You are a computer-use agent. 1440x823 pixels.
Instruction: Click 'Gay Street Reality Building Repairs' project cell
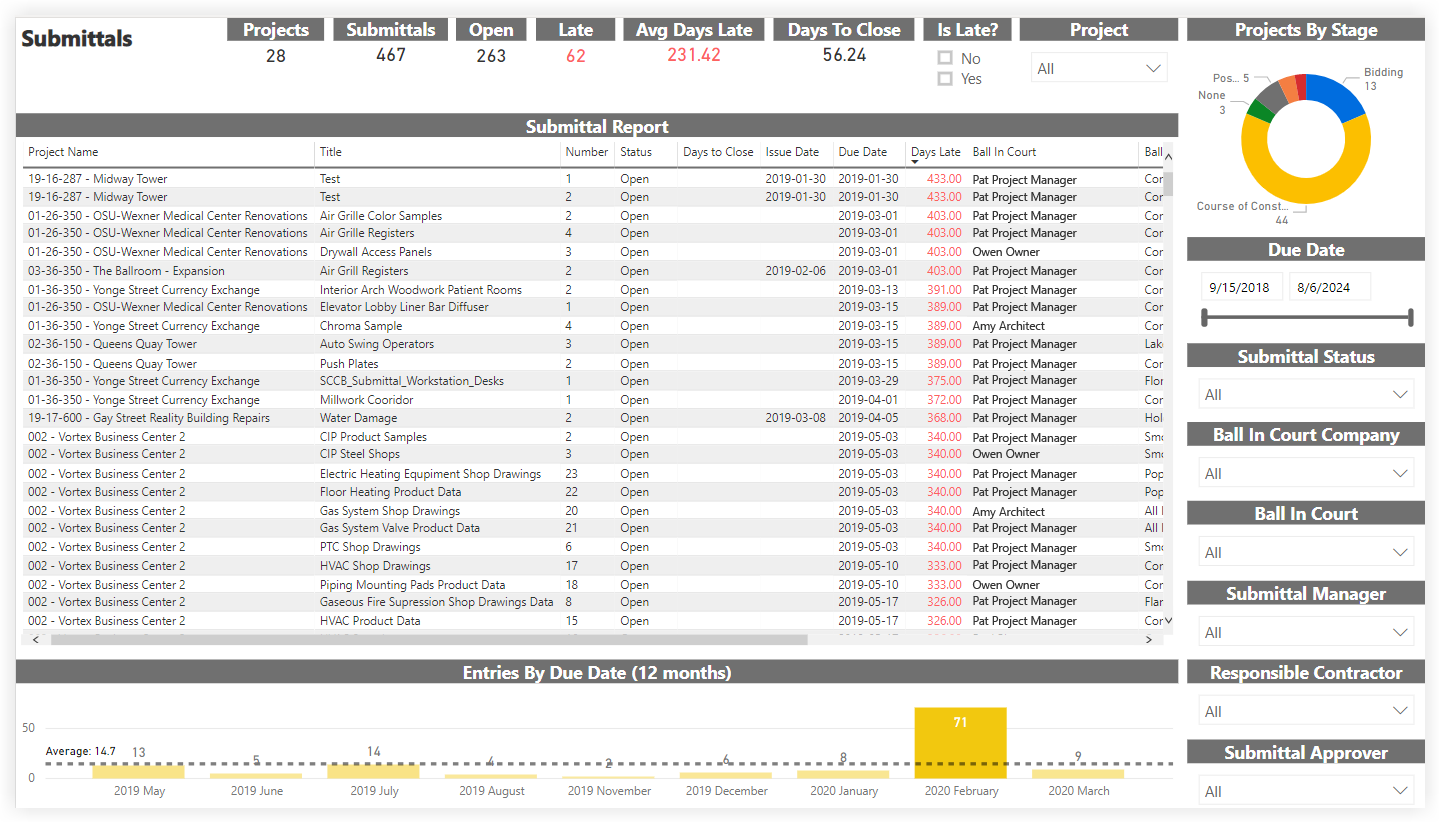149,418
